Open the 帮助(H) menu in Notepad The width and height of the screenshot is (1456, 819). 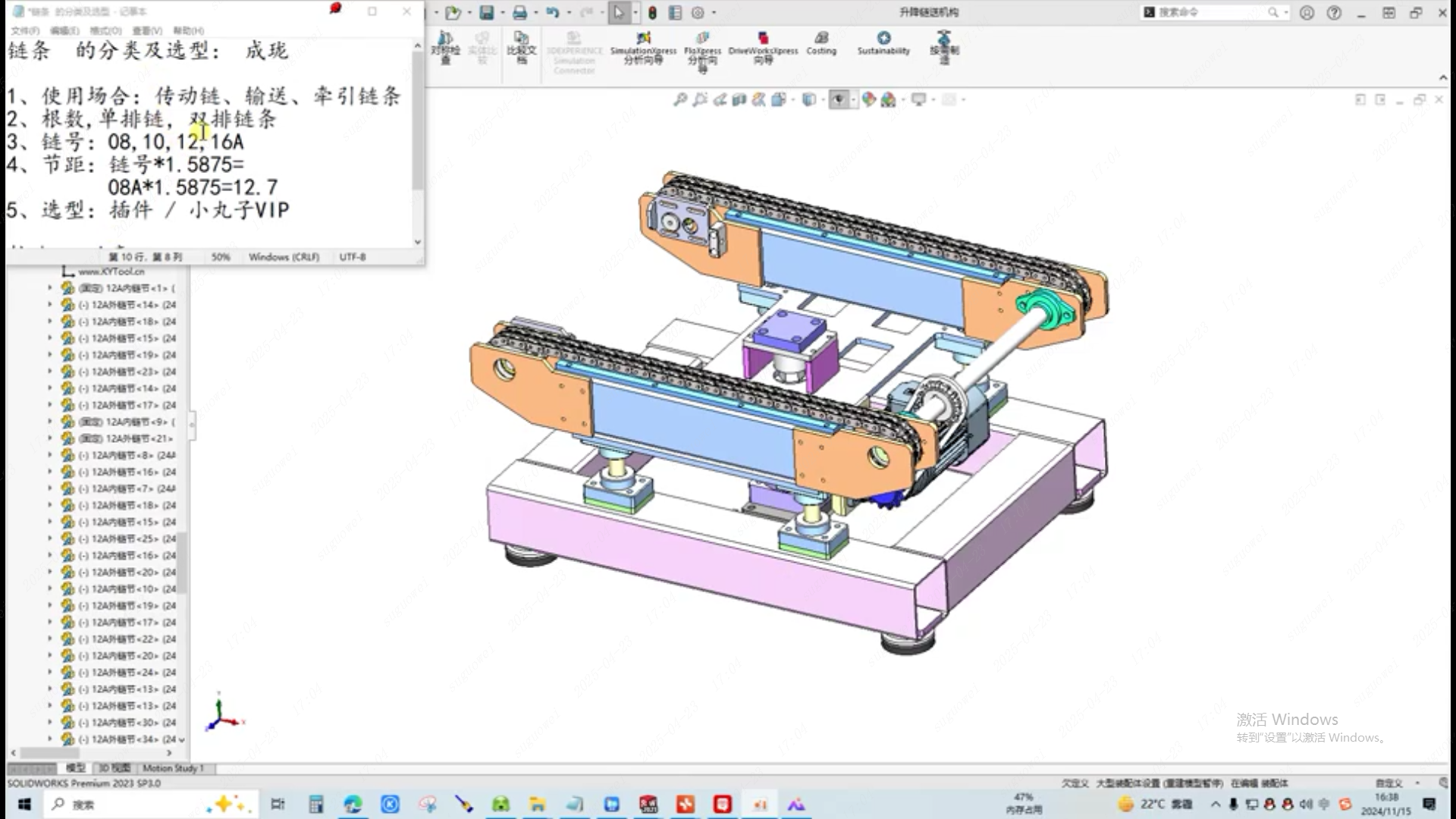pyautogui.click(x=188, y=31)
